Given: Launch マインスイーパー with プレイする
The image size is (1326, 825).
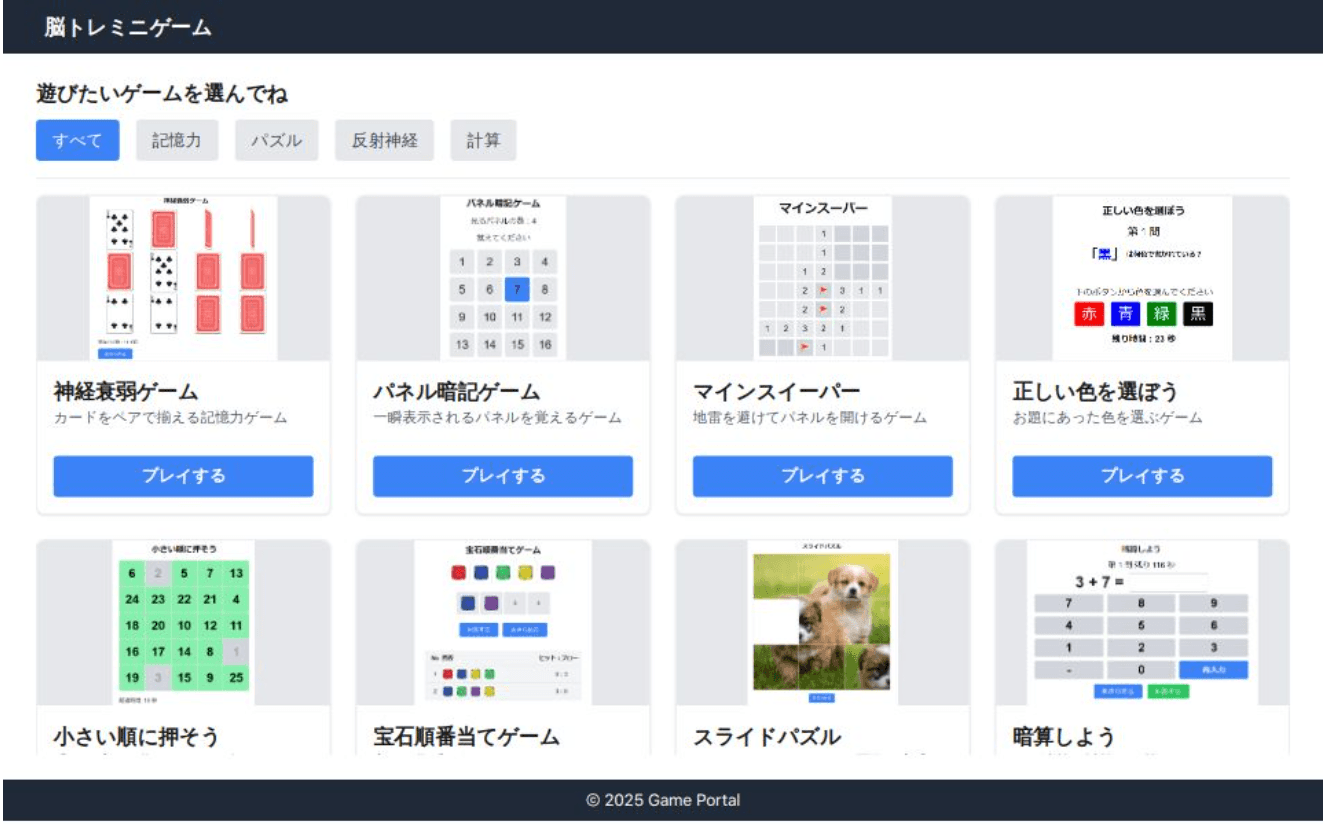Looking at the screenshot, I should 823,476.
